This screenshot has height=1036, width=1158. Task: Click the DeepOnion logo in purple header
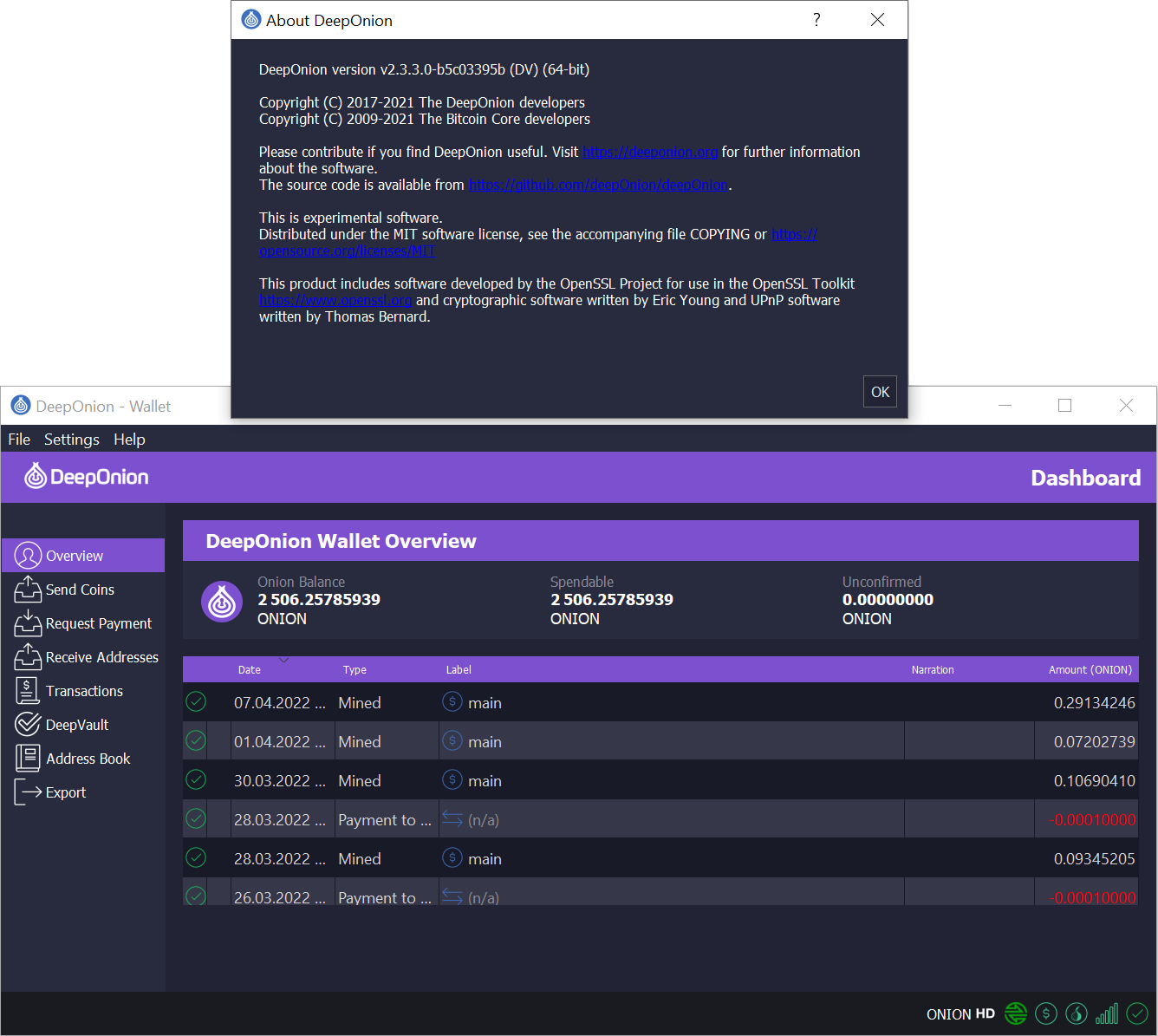(x=87, y=476)
